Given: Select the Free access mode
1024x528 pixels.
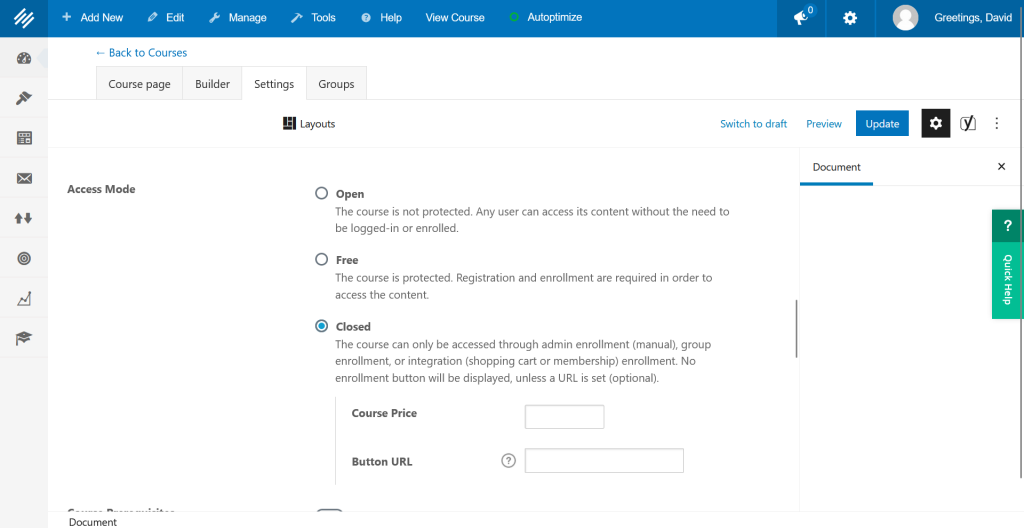Looking at the screenshot, I should click(x=321, y=259).
